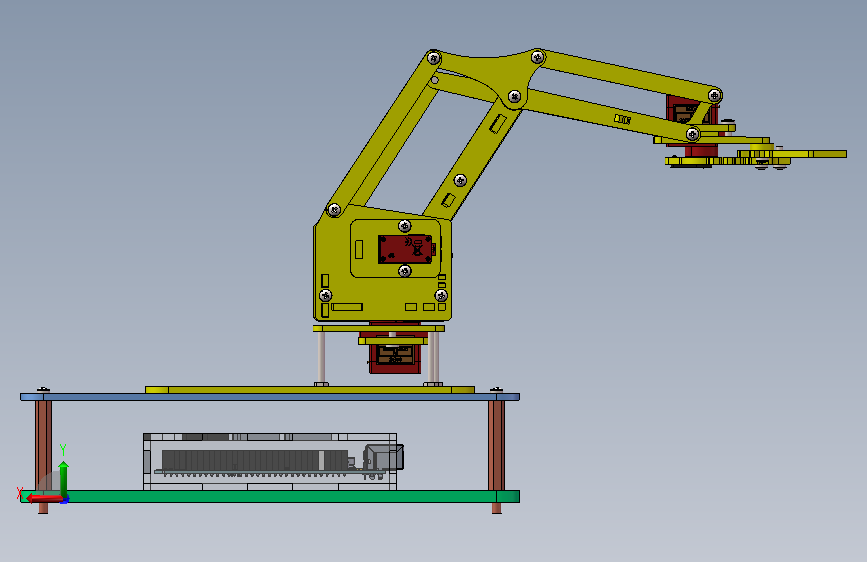Click the right standoff foot below the green plate
The image size is (867, 562).
click(497, 508)
